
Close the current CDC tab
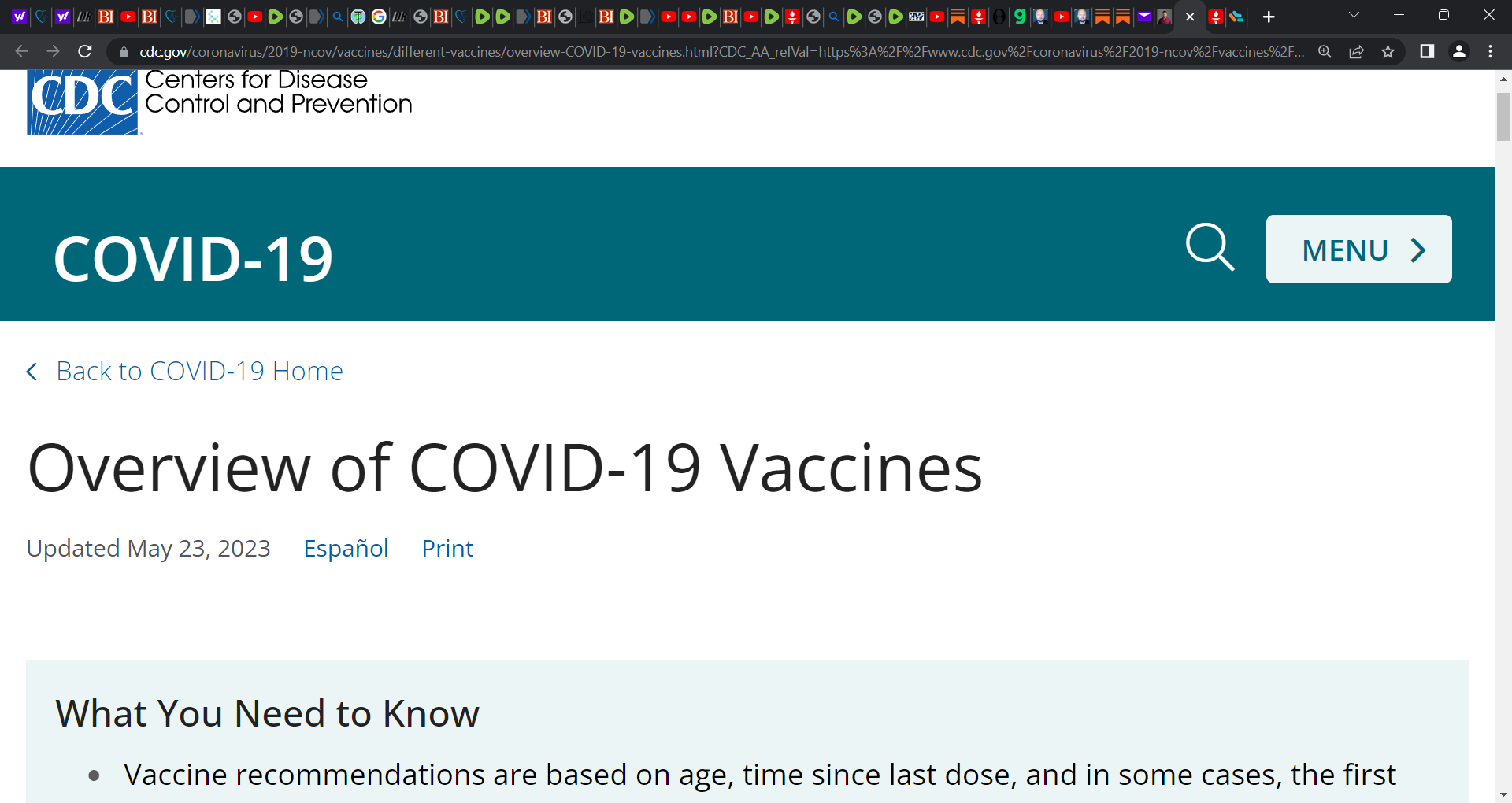(1190, 17)
